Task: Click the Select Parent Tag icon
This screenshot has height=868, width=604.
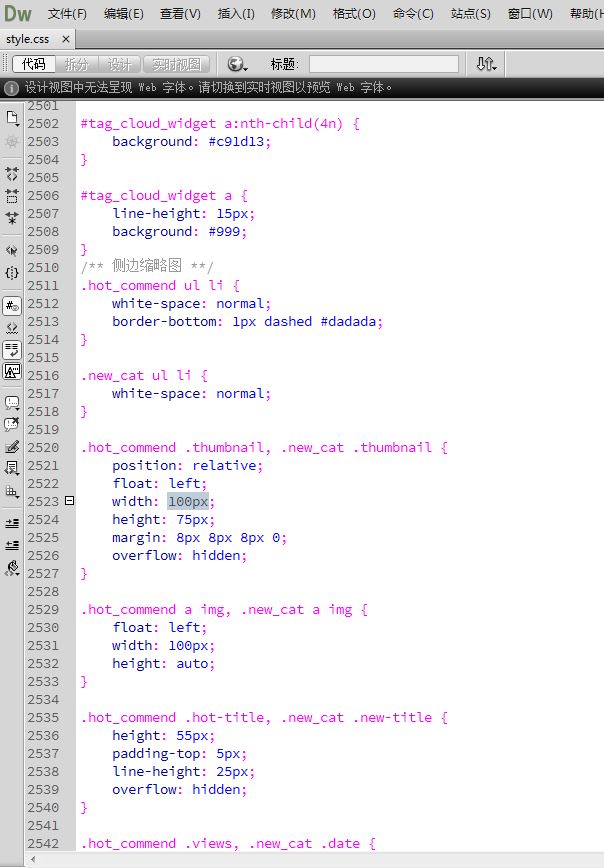Action: click(x=12, y=250)
